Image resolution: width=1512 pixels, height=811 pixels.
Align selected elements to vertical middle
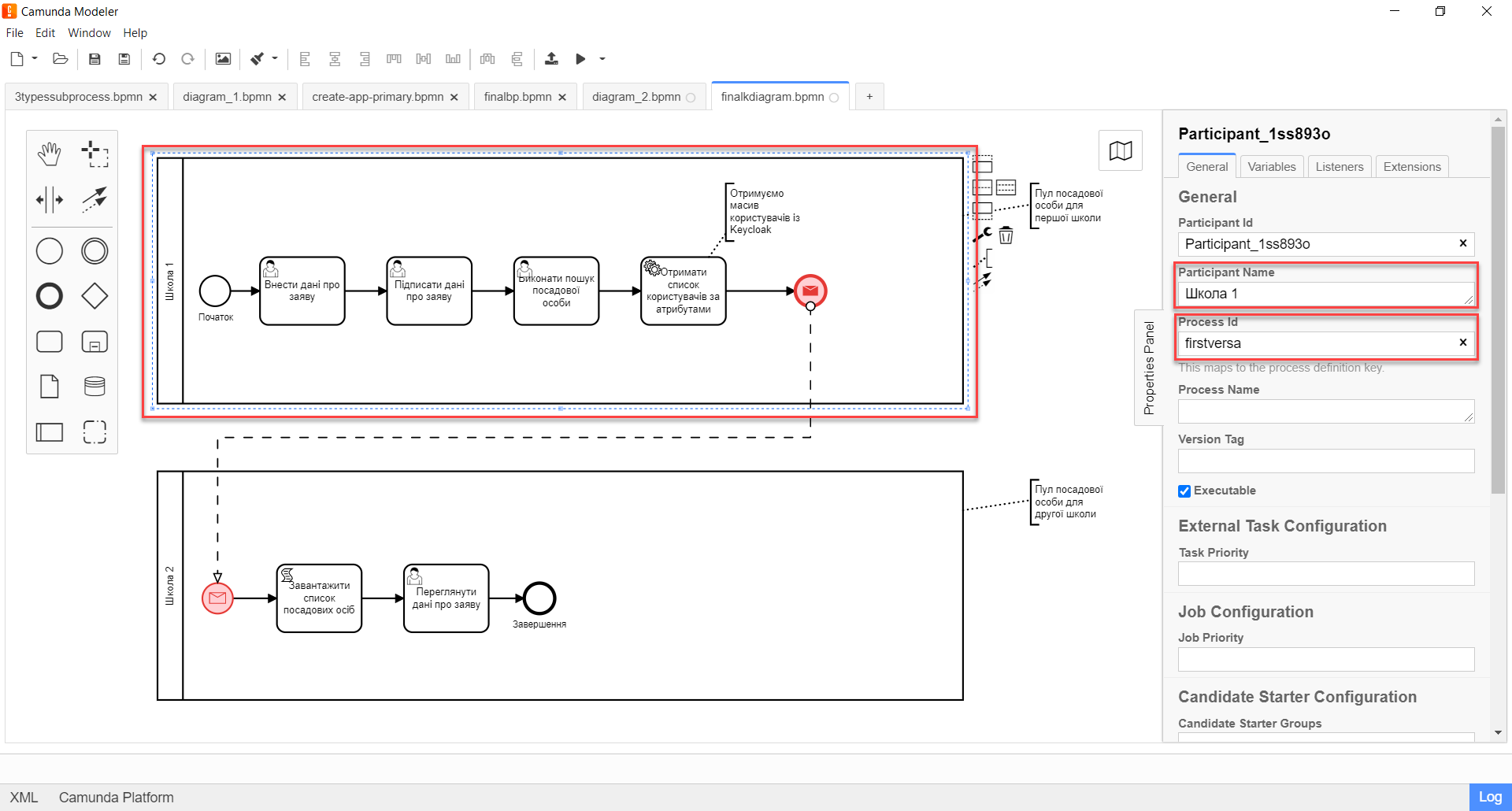[424, 59]
